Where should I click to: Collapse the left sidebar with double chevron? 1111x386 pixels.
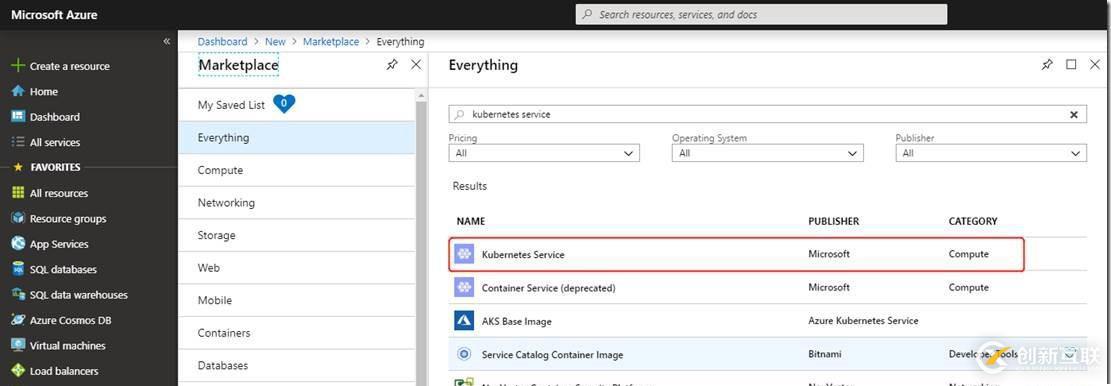coord(167,41)
